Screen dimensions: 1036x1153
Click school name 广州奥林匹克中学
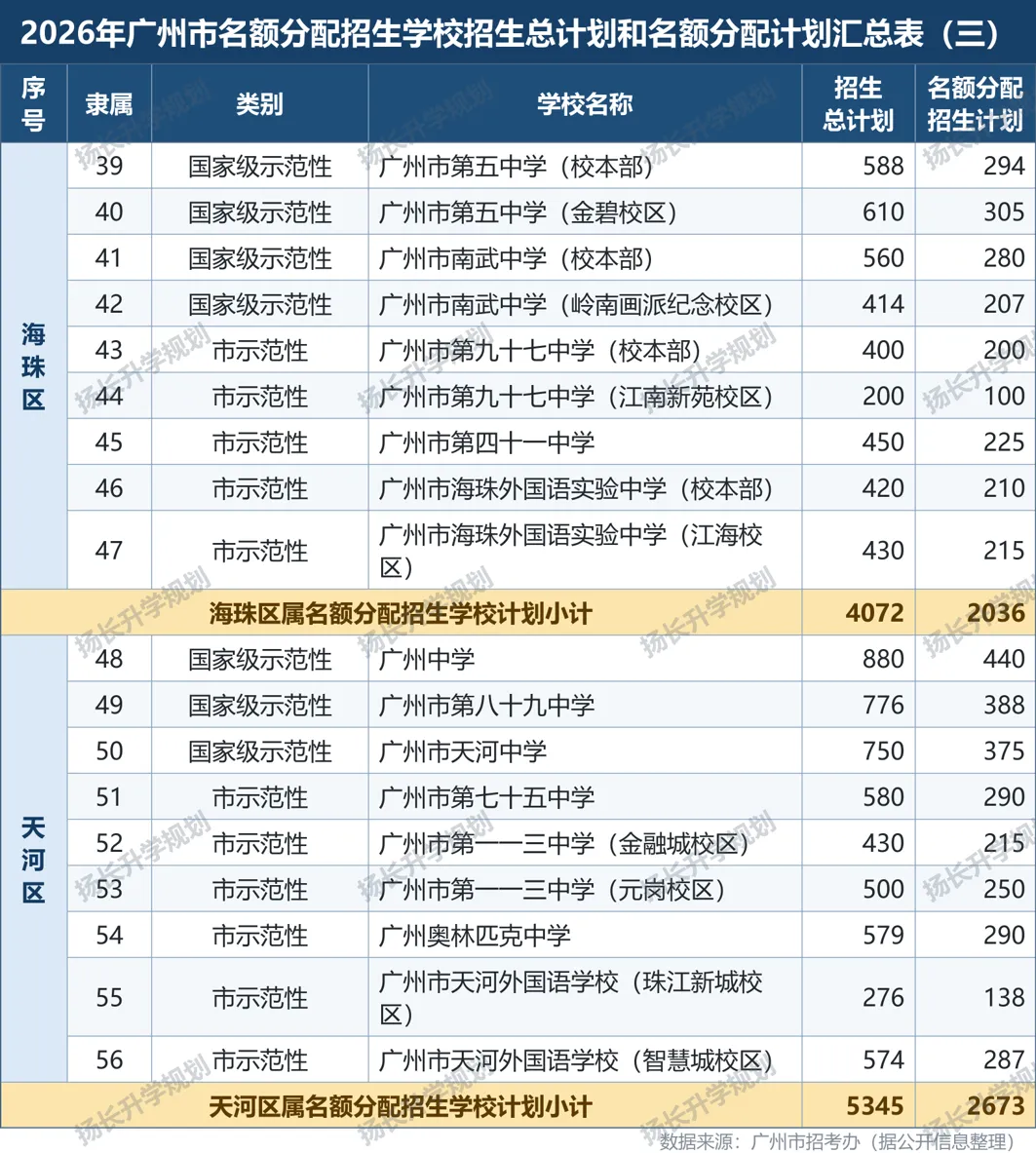pos(475,936)
